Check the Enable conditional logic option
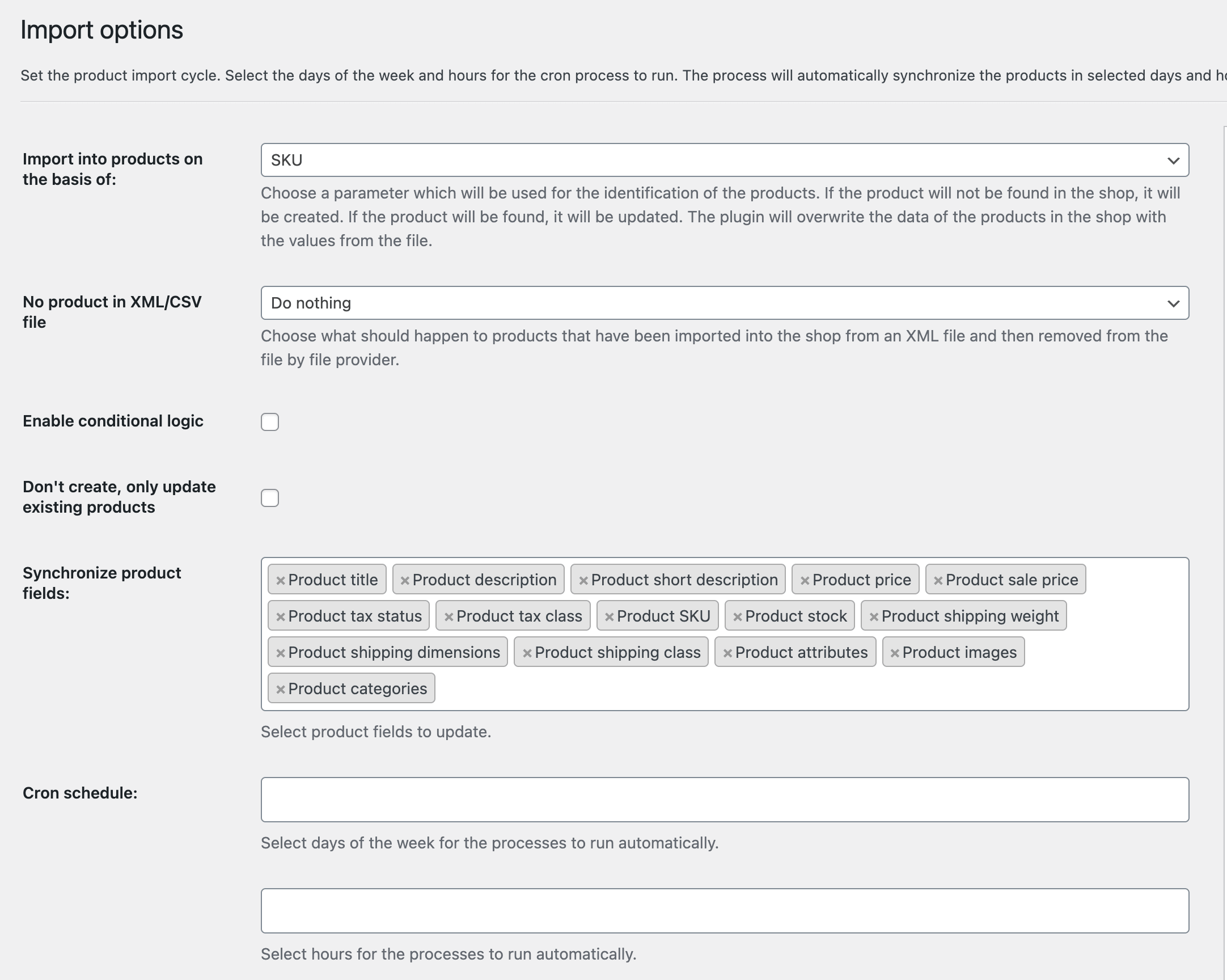This screenshot has width=1227, height=980. click(x=269, y=421)
